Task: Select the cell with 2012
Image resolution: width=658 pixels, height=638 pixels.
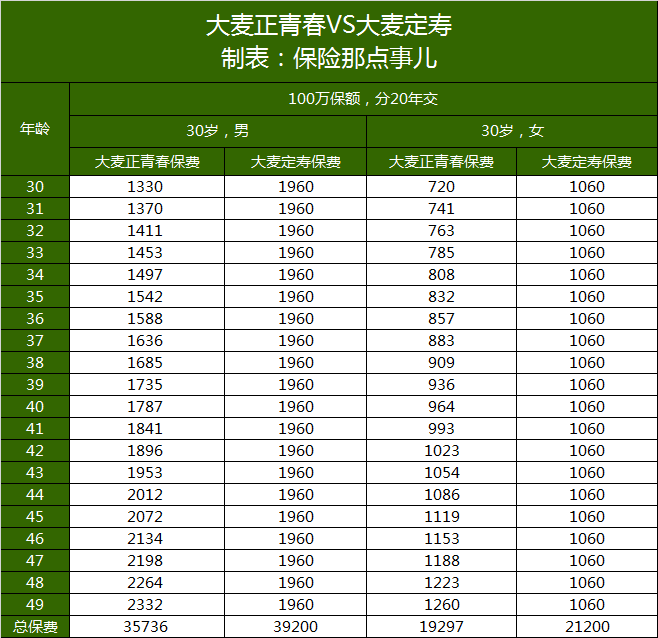Action: coord(147,494)
